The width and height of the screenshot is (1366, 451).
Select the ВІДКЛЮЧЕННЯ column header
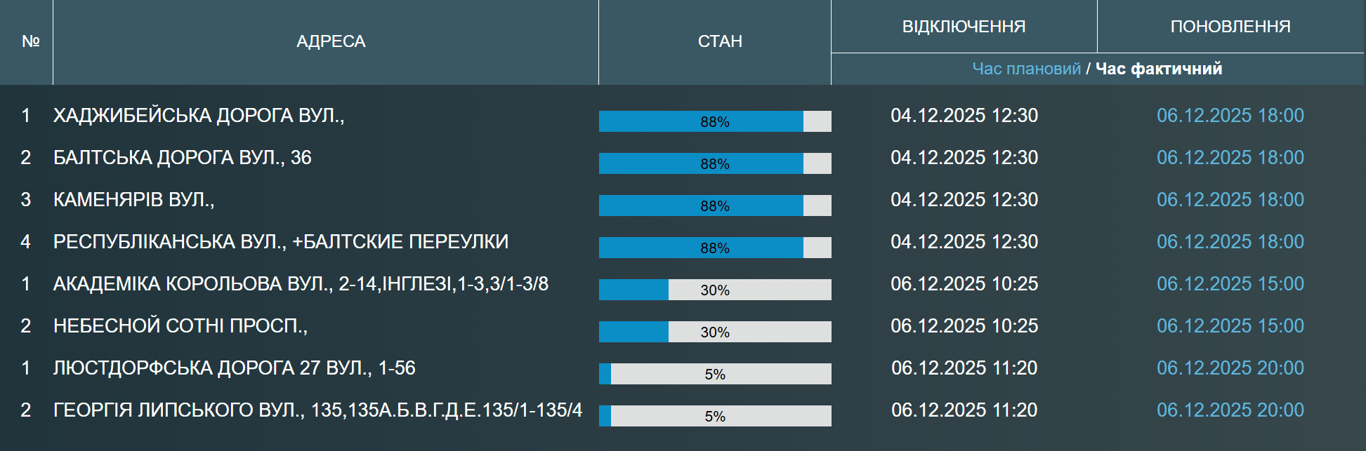(x=963, y=26)
